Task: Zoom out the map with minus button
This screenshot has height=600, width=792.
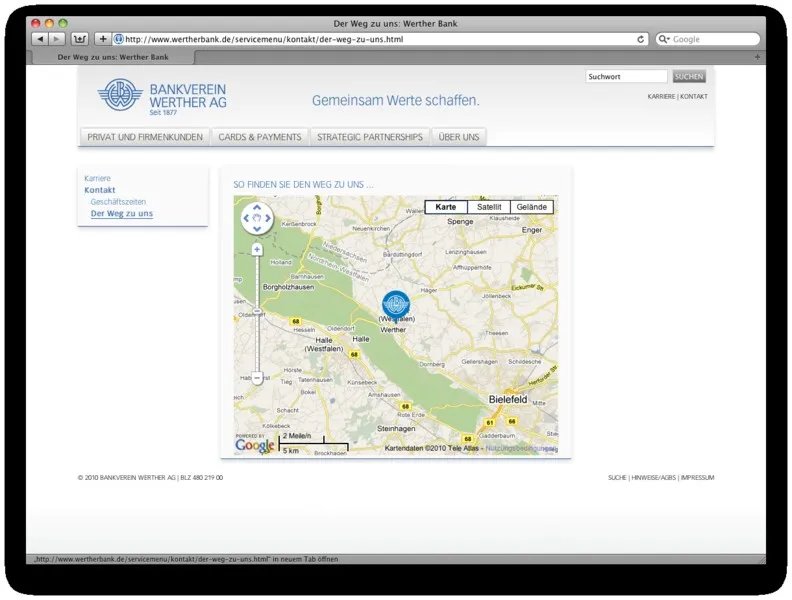Action: 257,378
